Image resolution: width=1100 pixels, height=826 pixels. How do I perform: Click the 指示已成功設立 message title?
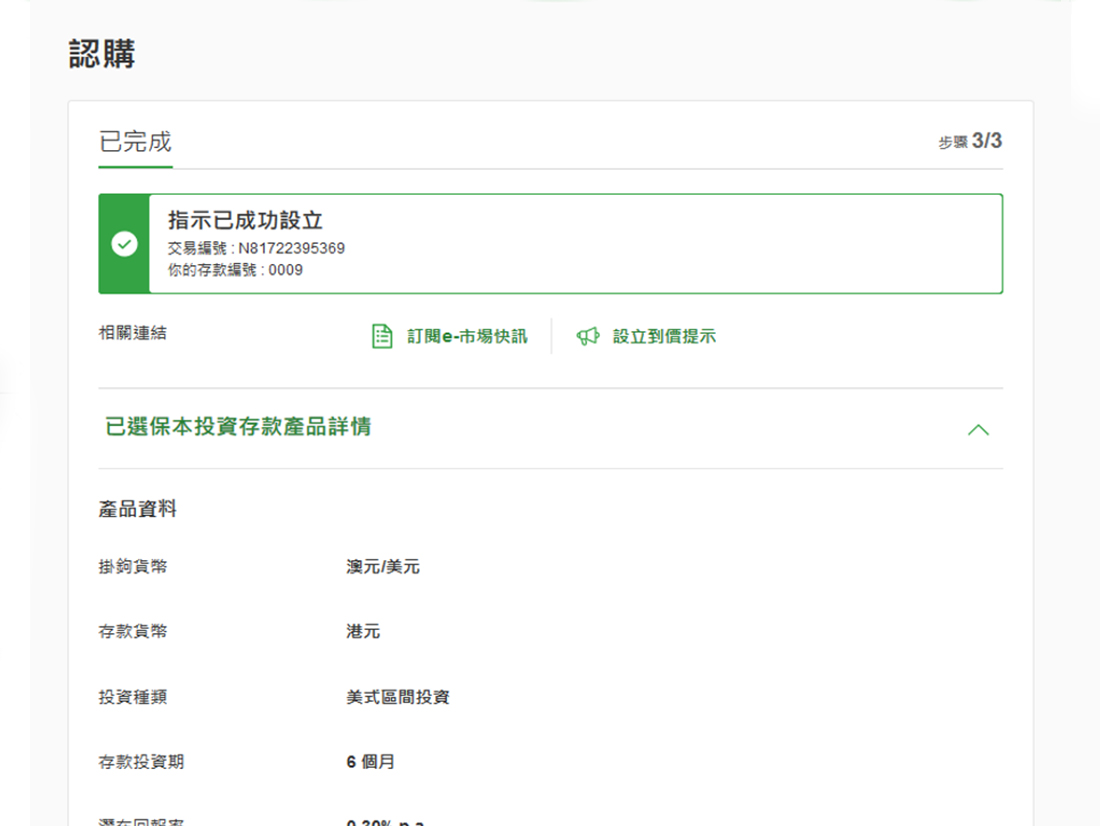pyautogui.click(x=245, y=220)
